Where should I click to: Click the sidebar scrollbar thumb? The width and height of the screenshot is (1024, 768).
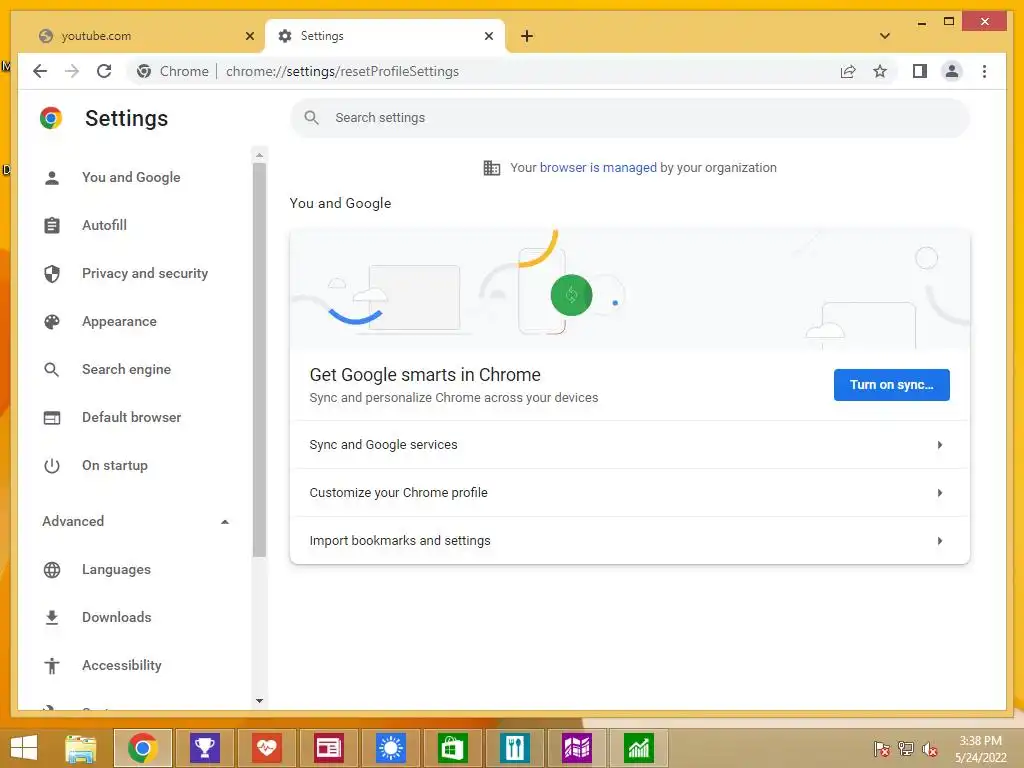[259, 359]
